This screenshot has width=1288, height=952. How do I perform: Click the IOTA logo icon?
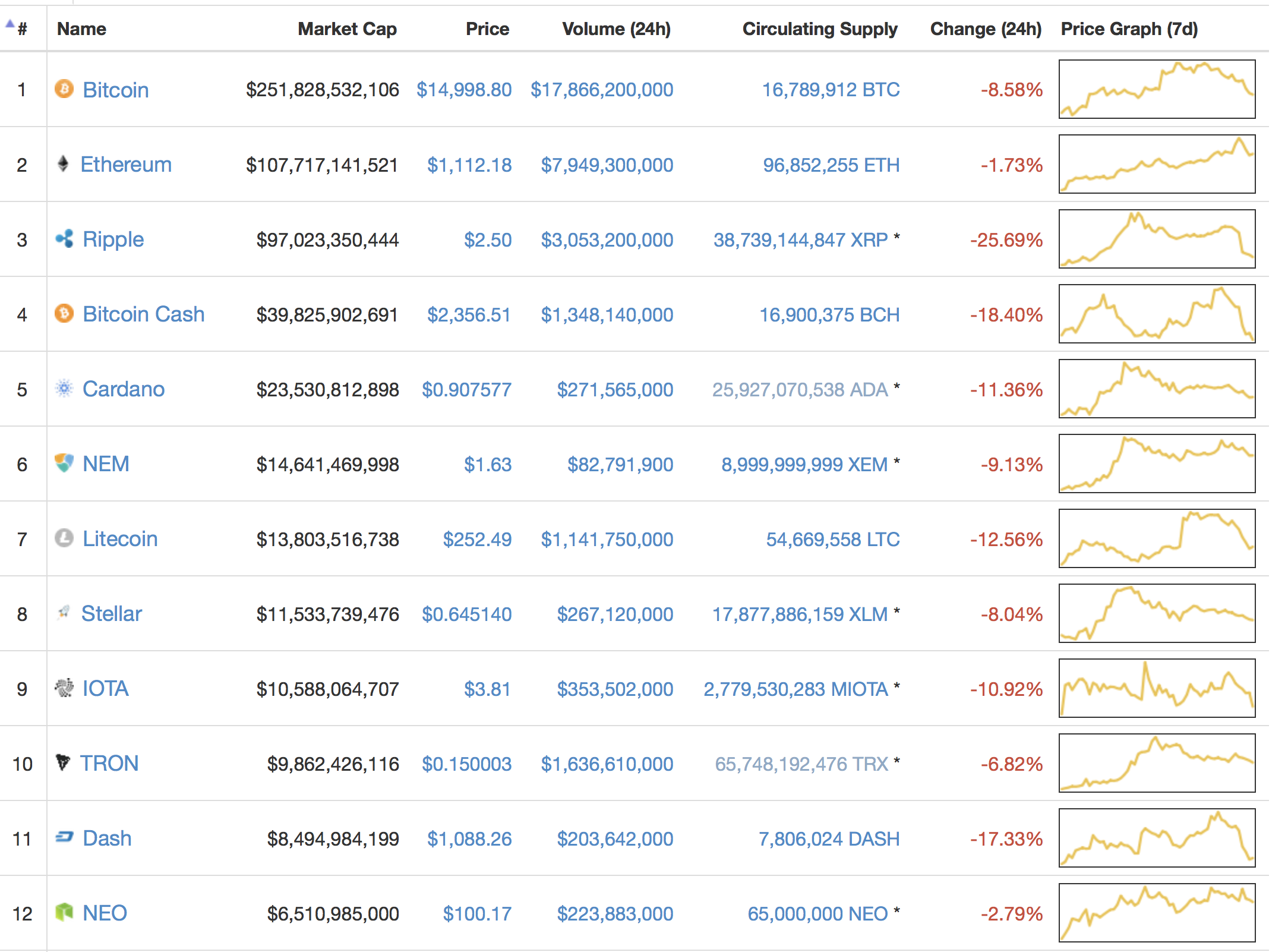point(64,688)
